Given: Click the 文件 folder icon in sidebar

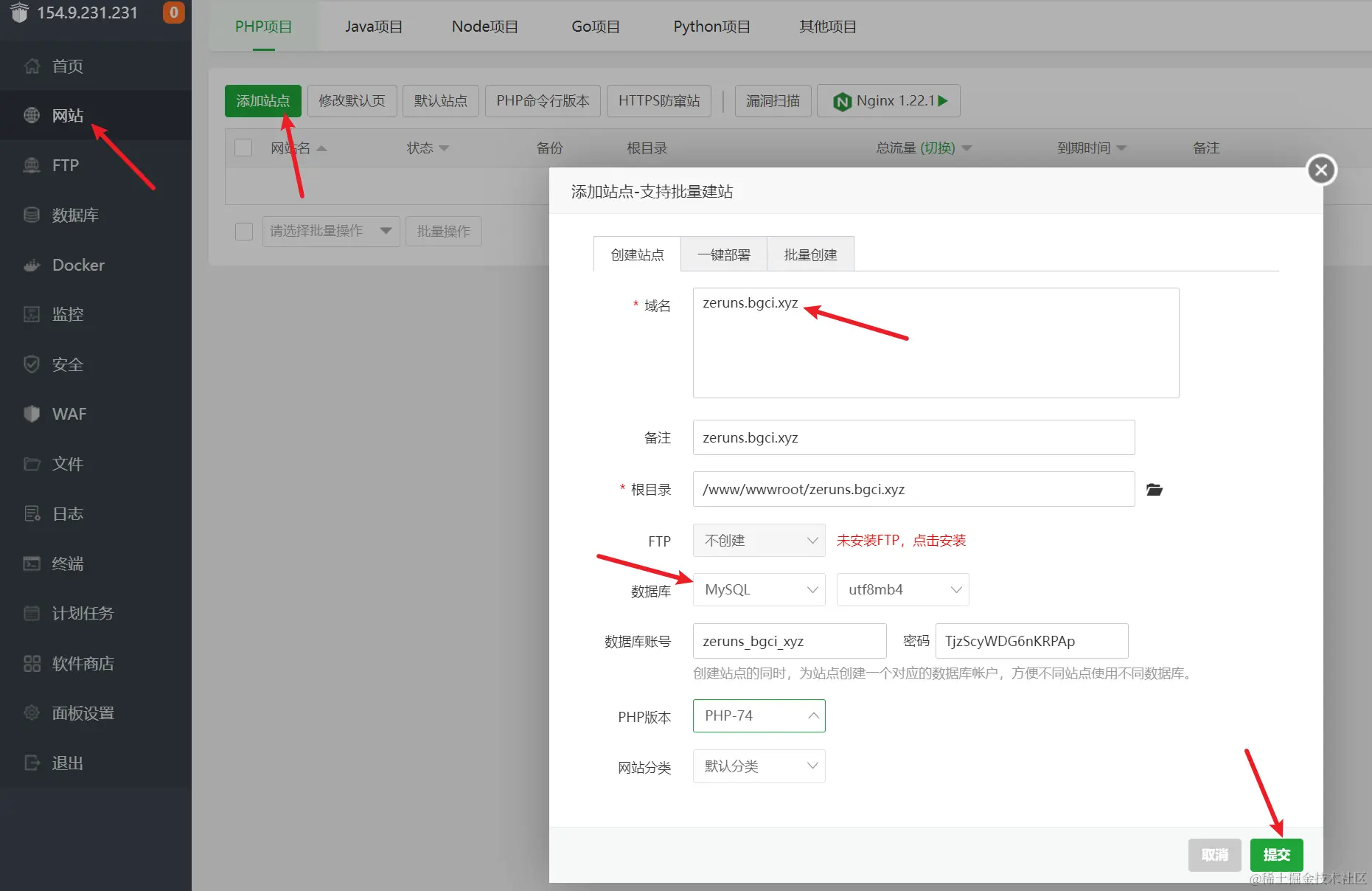Looking at the screenshot, I should (x=32, y=464).
